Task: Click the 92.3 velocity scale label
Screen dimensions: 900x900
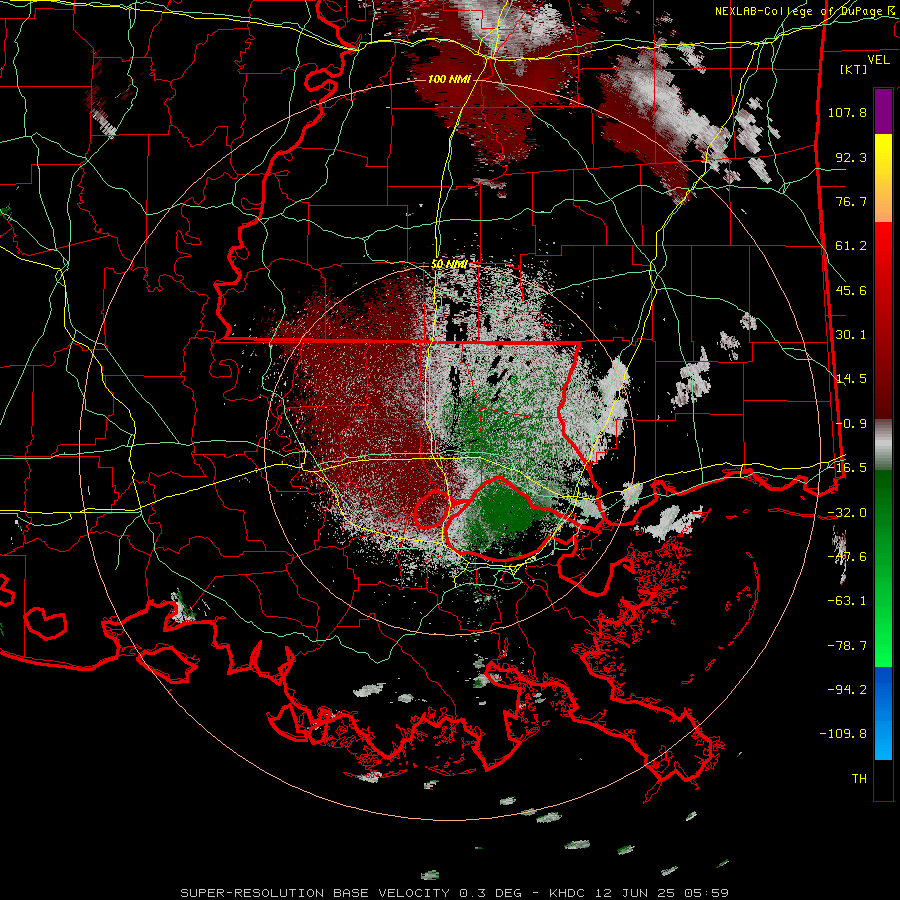Action: click(x=851, y=157)
